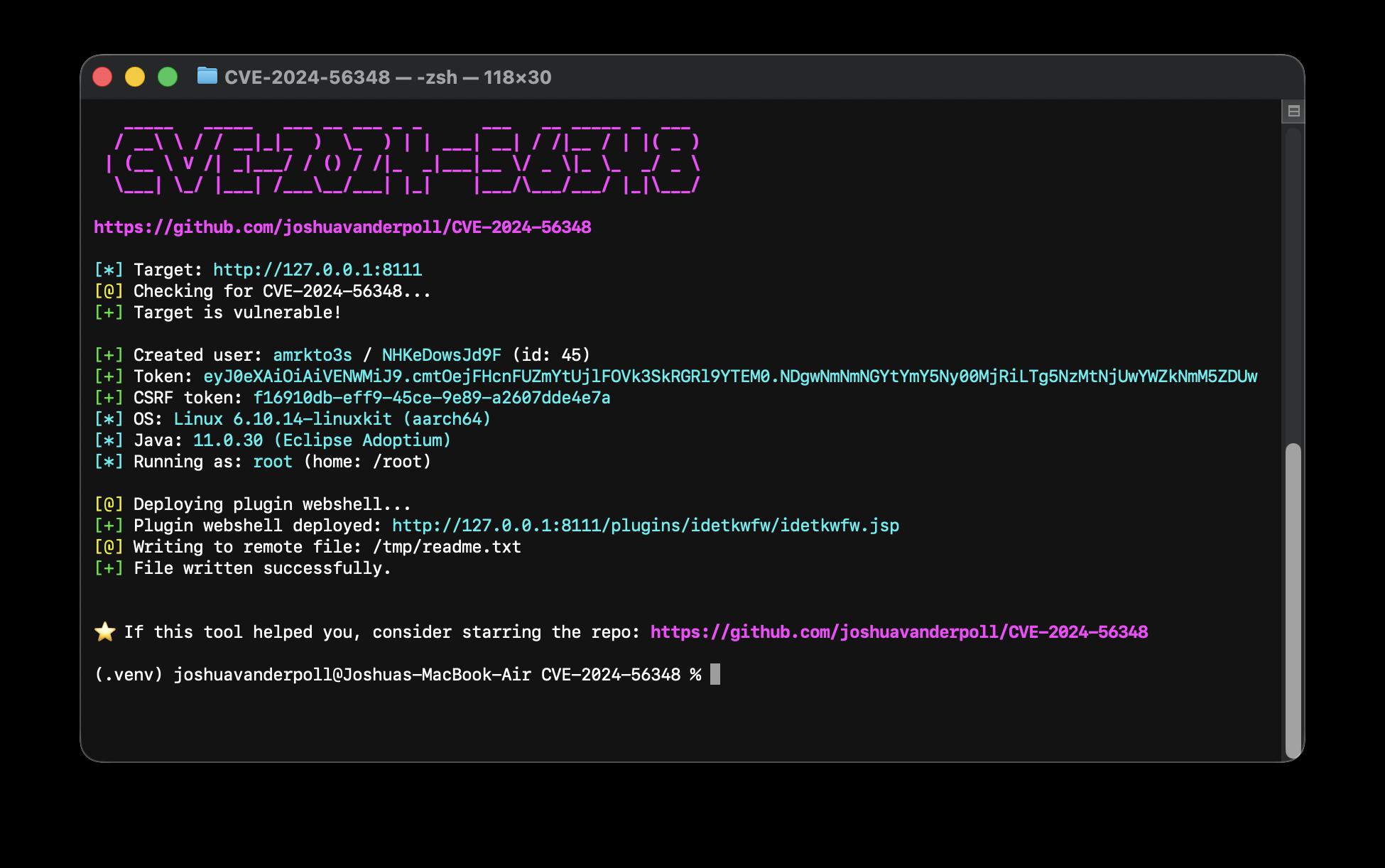Image resolution: width=1385 pixels, height=868 pixels.
Task: Click the 'Target is vulnerable!' line
Action: tap(237, 313)
